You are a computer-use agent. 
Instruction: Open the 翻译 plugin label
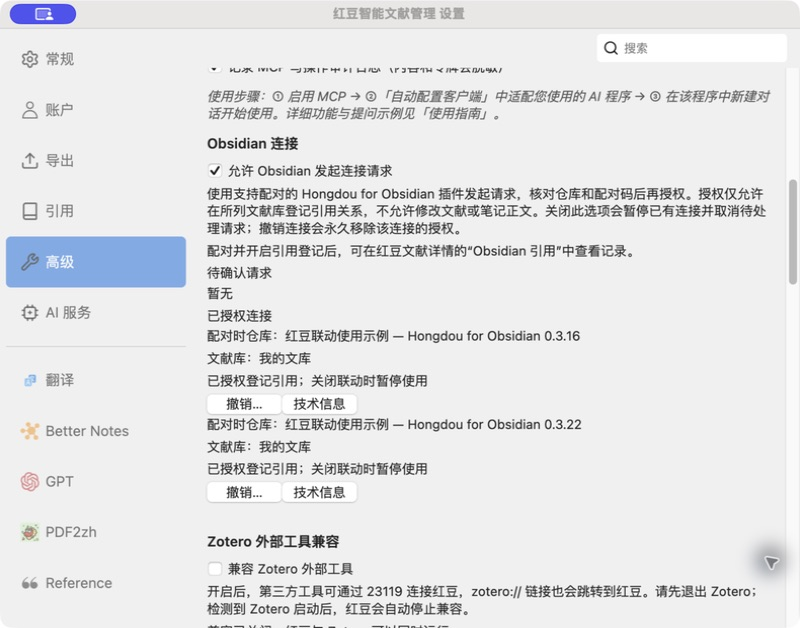pos(60,380)
